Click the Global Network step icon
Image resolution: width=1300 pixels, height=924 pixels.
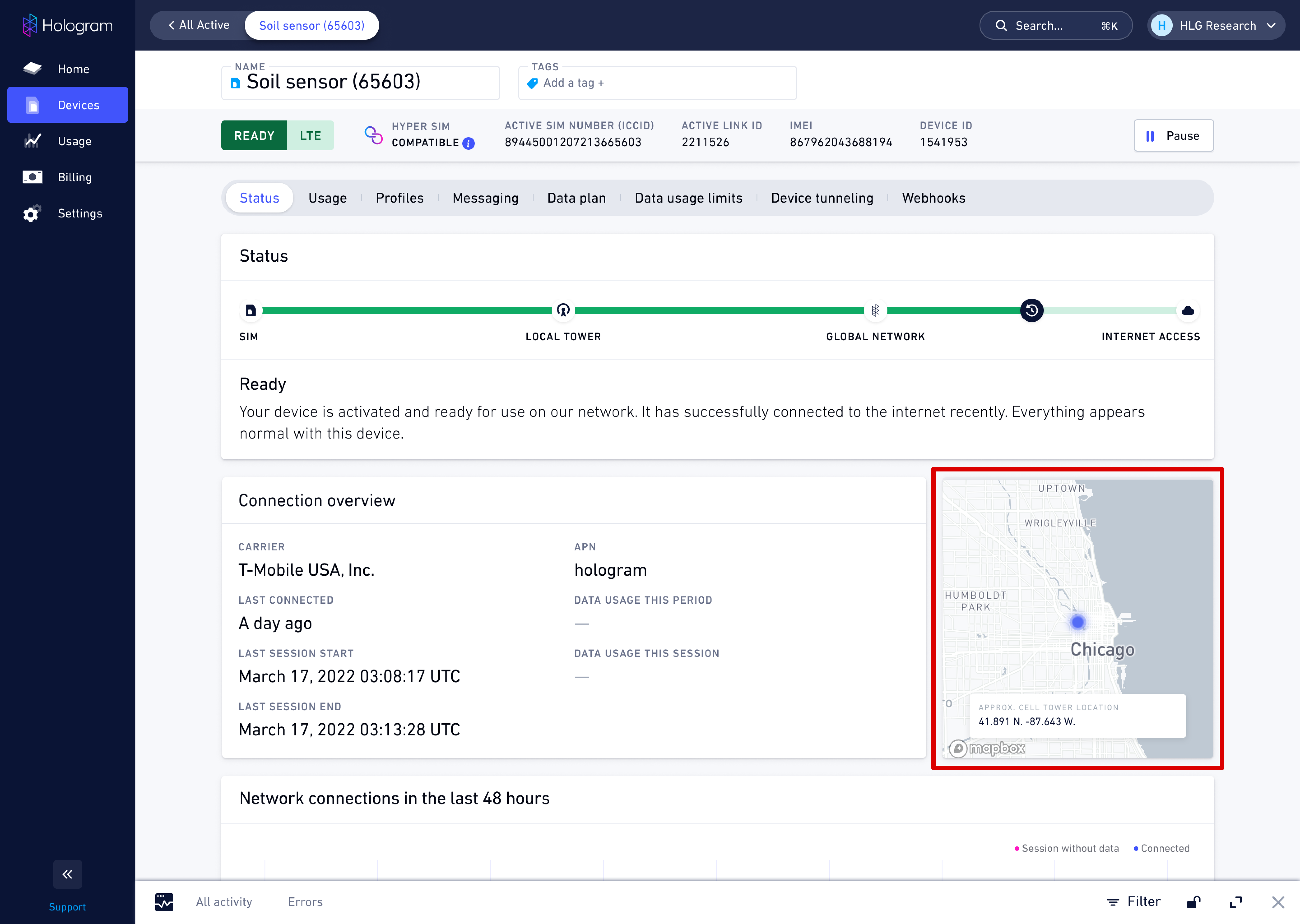point(875,311)
